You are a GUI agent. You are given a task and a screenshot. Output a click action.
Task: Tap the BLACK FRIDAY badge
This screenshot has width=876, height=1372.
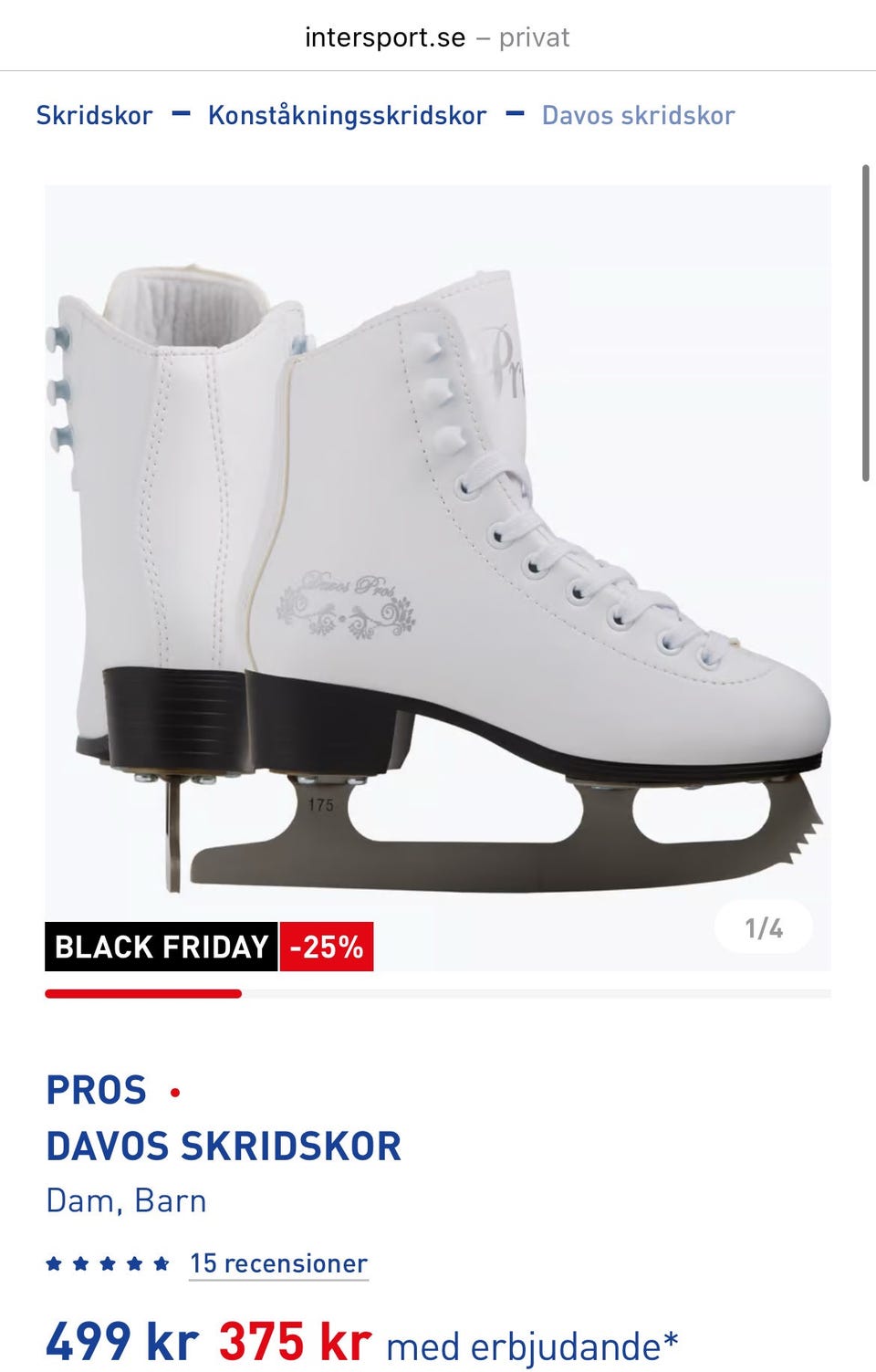(x=161, y=947)
